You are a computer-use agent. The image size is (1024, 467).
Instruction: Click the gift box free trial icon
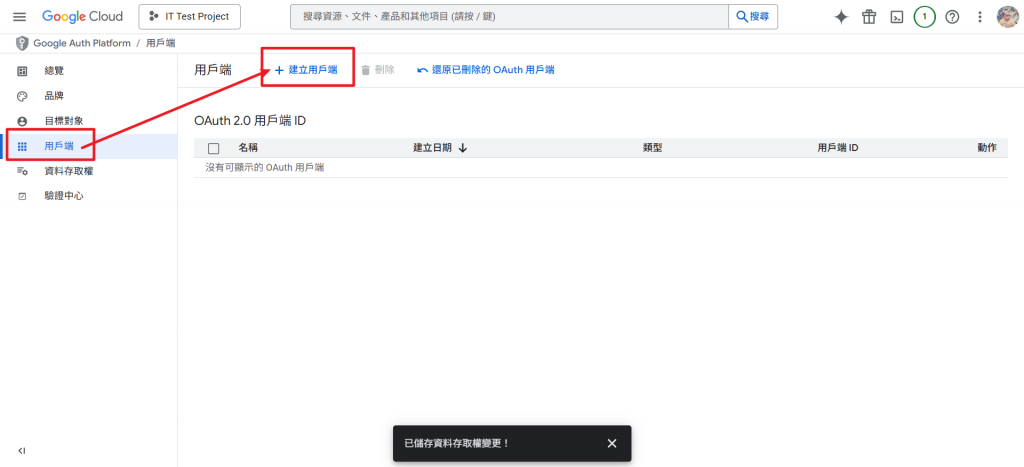tap(869, 17)
